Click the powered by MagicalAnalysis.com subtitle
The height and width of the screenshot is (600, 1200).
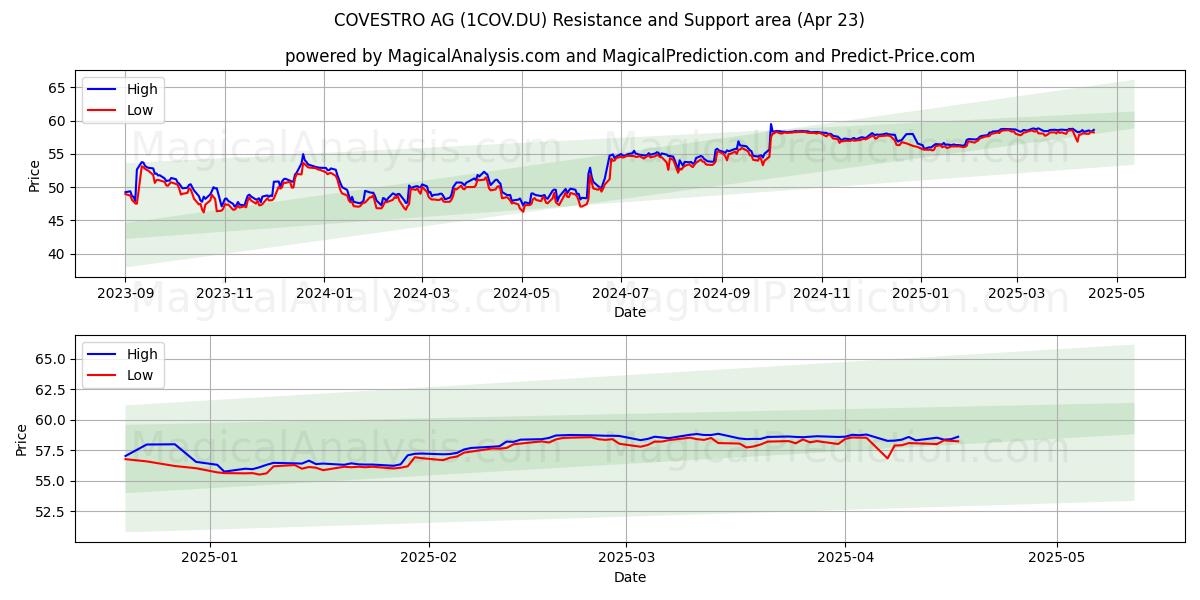(x=629, y=56)
